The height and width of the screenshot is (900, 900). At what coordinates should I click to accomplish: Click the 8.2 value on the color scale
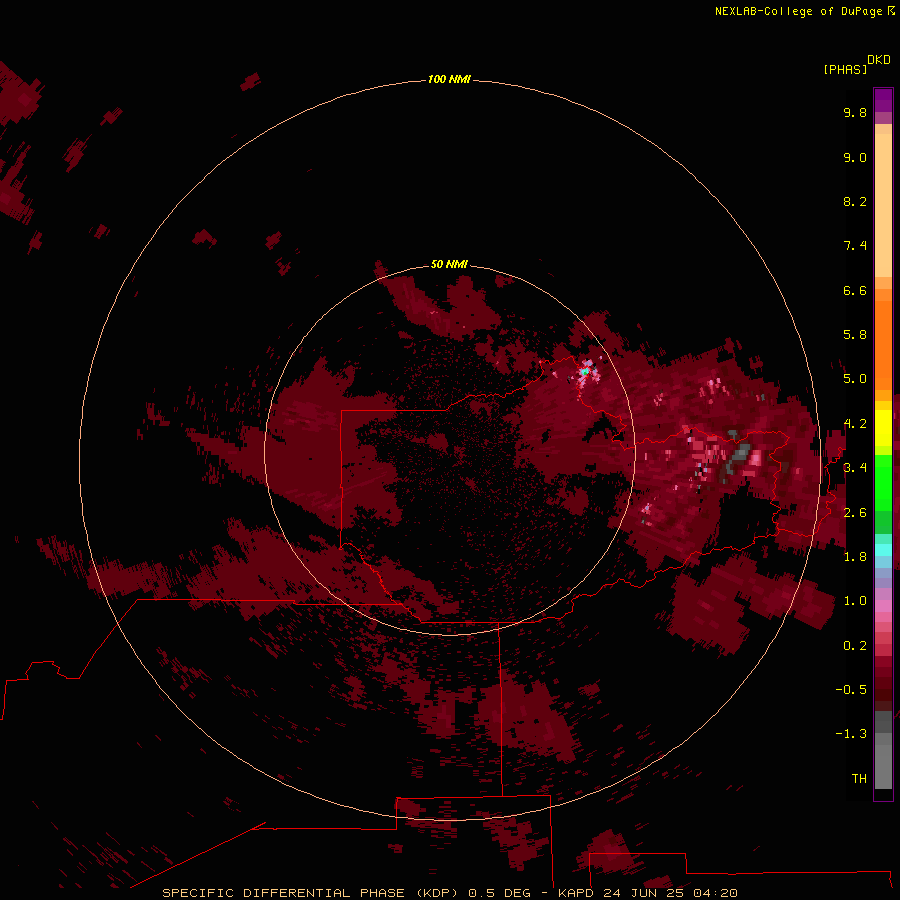[855, 201]
